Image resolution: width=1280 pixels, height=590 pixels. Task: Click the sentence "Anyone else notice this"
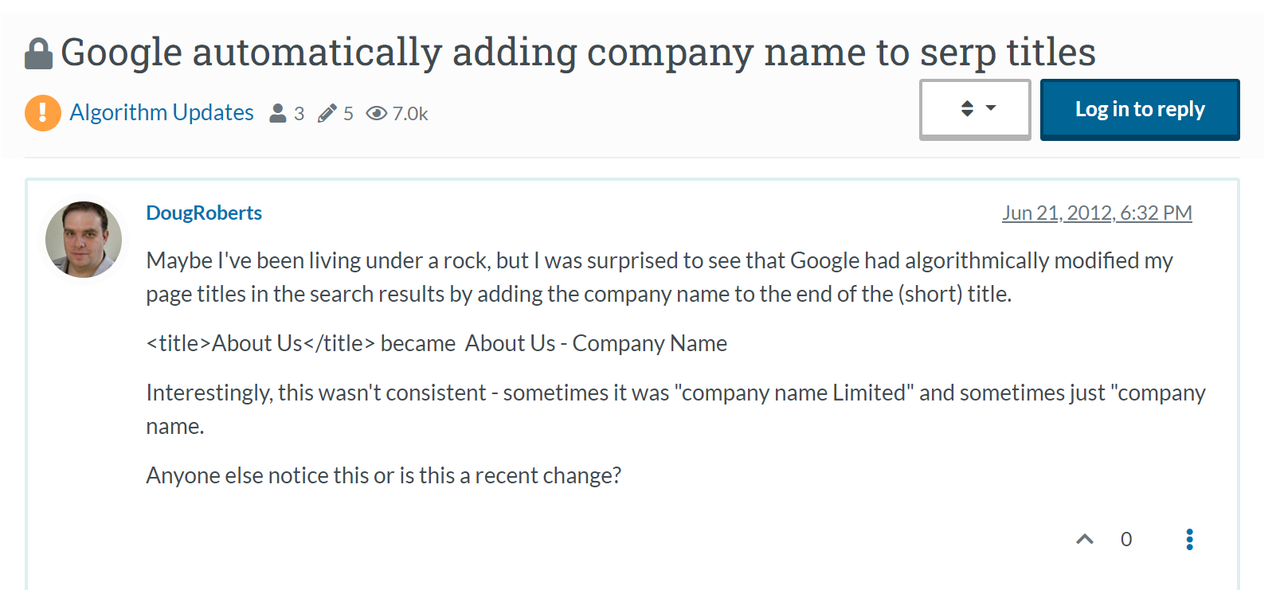(x=384, y=475)
